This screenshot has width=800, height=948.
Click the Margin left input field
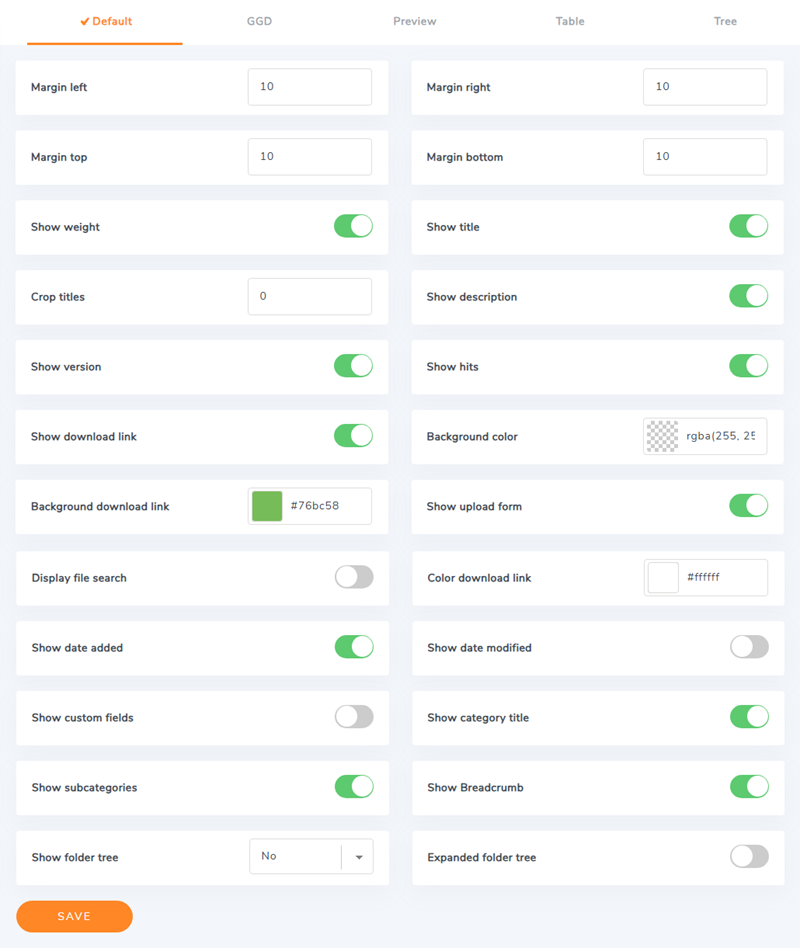coord(309,87)
